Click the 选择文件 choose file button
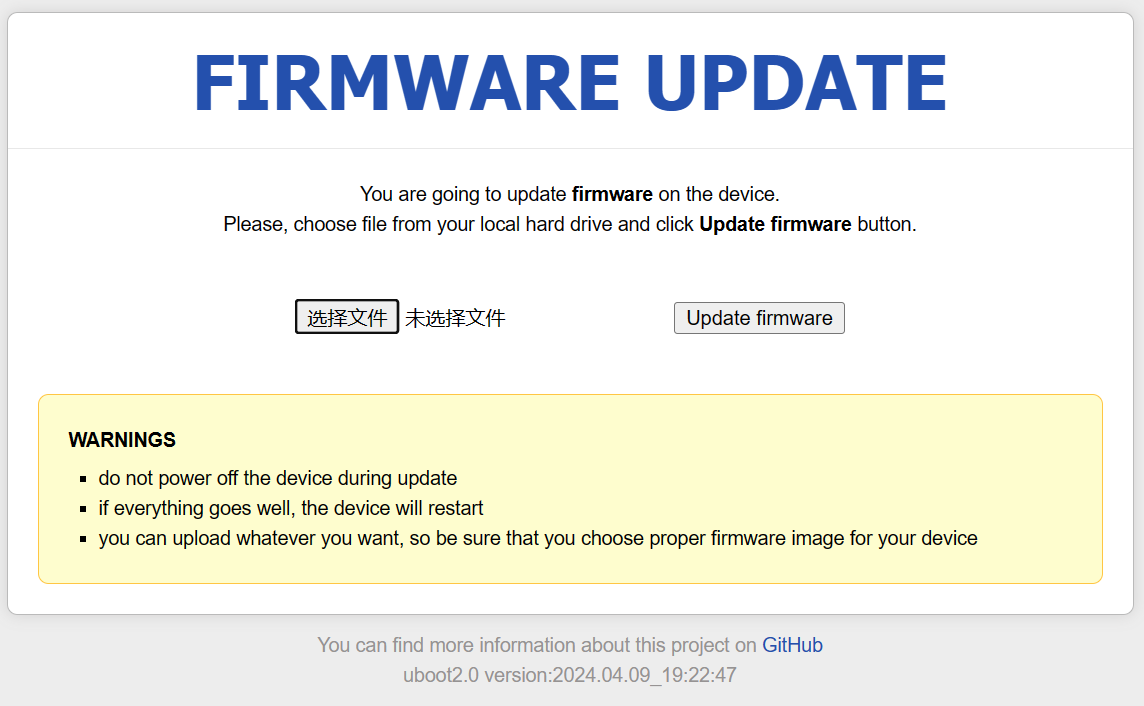The image size is (1144, 706). tap(347, 317)
